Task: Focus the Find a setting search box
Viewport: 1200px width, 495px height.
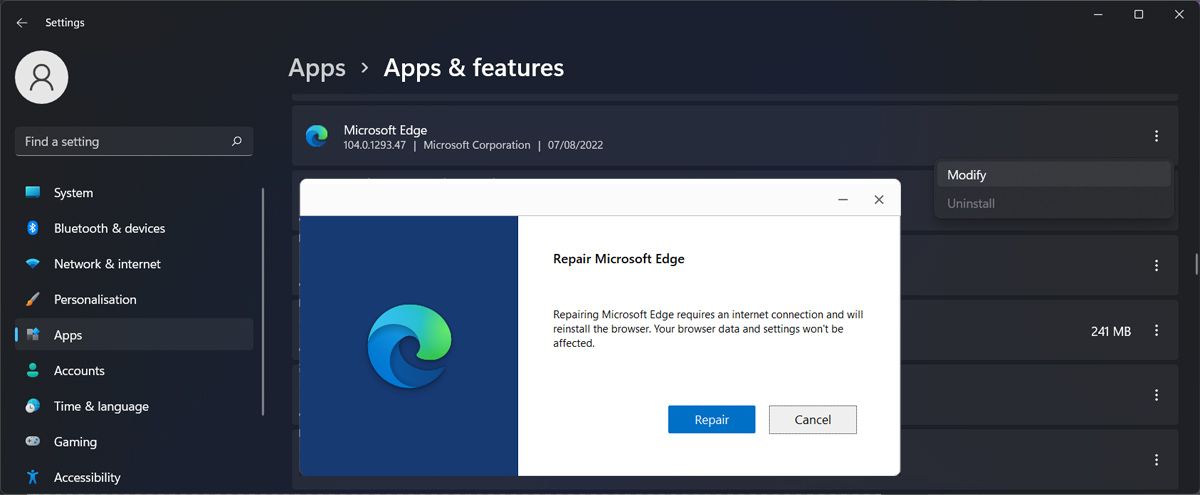Action: [x=134, y=142]
